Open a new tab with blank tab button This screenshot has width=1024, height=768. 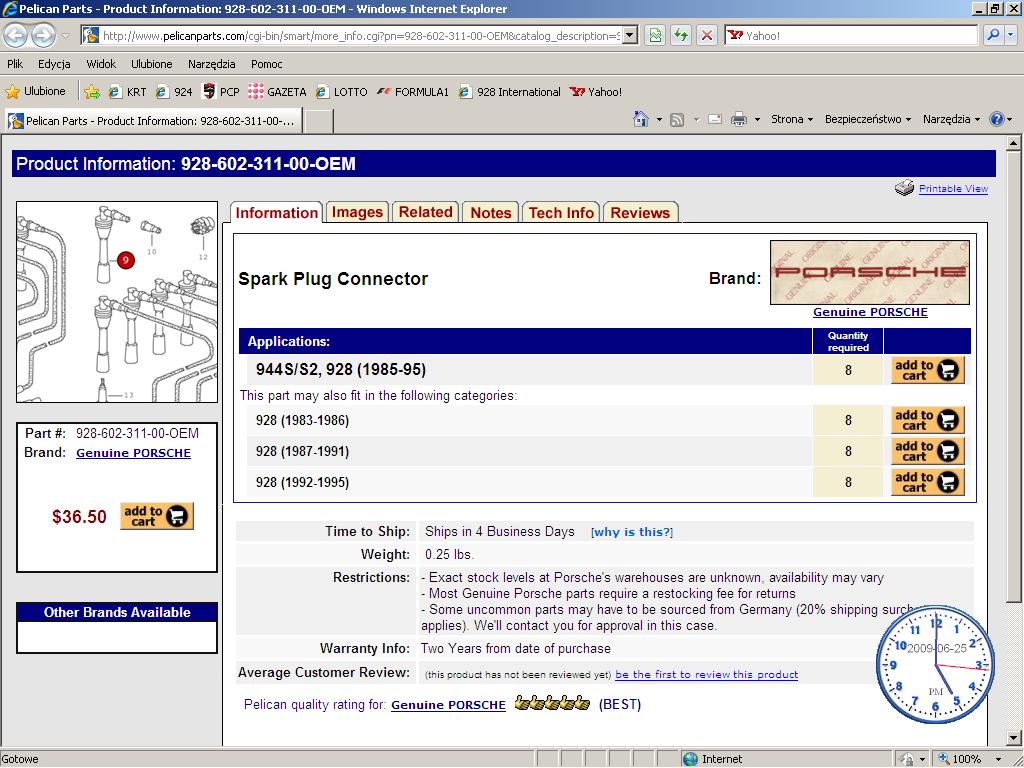(x=319, y=121)
